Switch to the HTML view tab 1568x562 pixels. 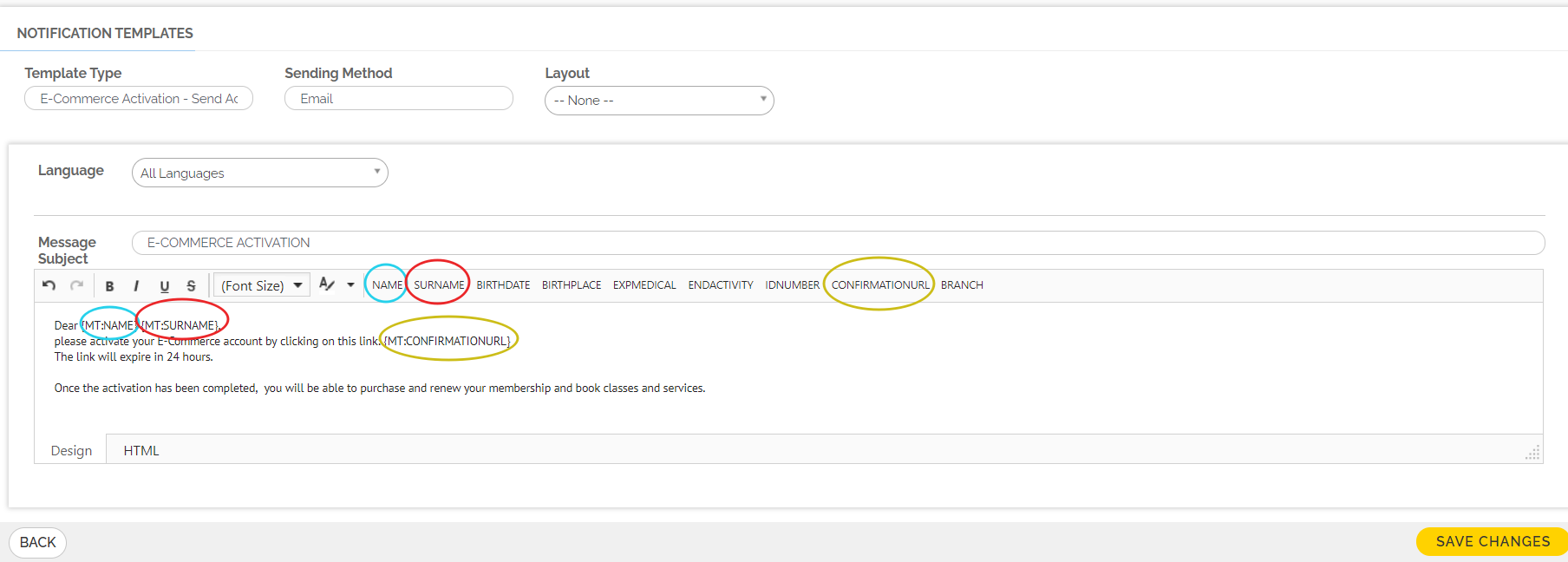pos(141,450)
